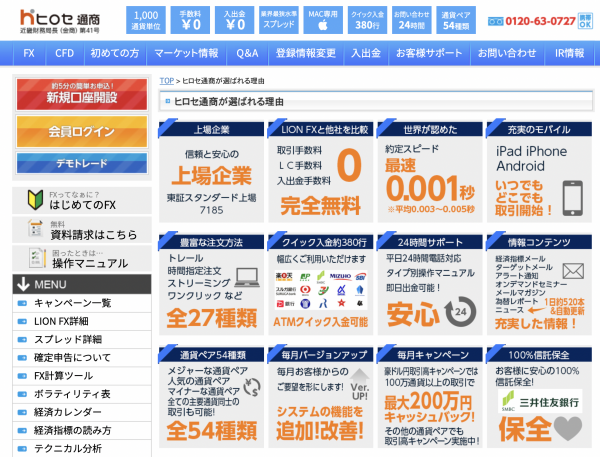Open the FX navigation tab
This screenshot has width=600, height=457.
(29, 53)
